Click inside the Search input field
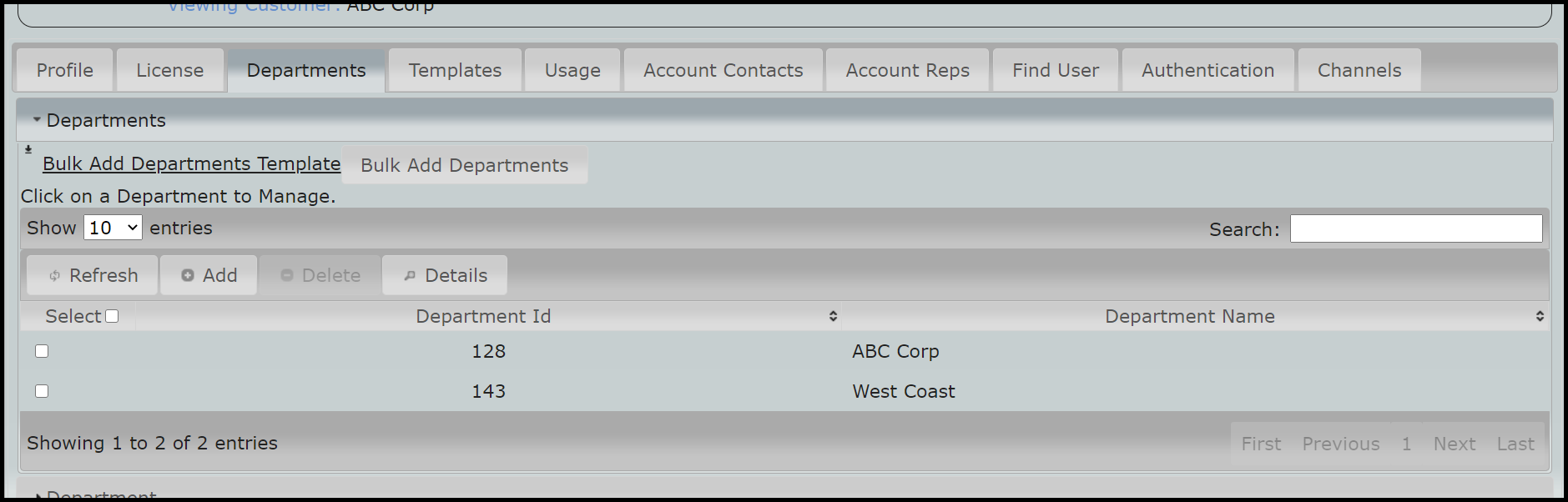The image size is (1568, 502). [1415, 228]
